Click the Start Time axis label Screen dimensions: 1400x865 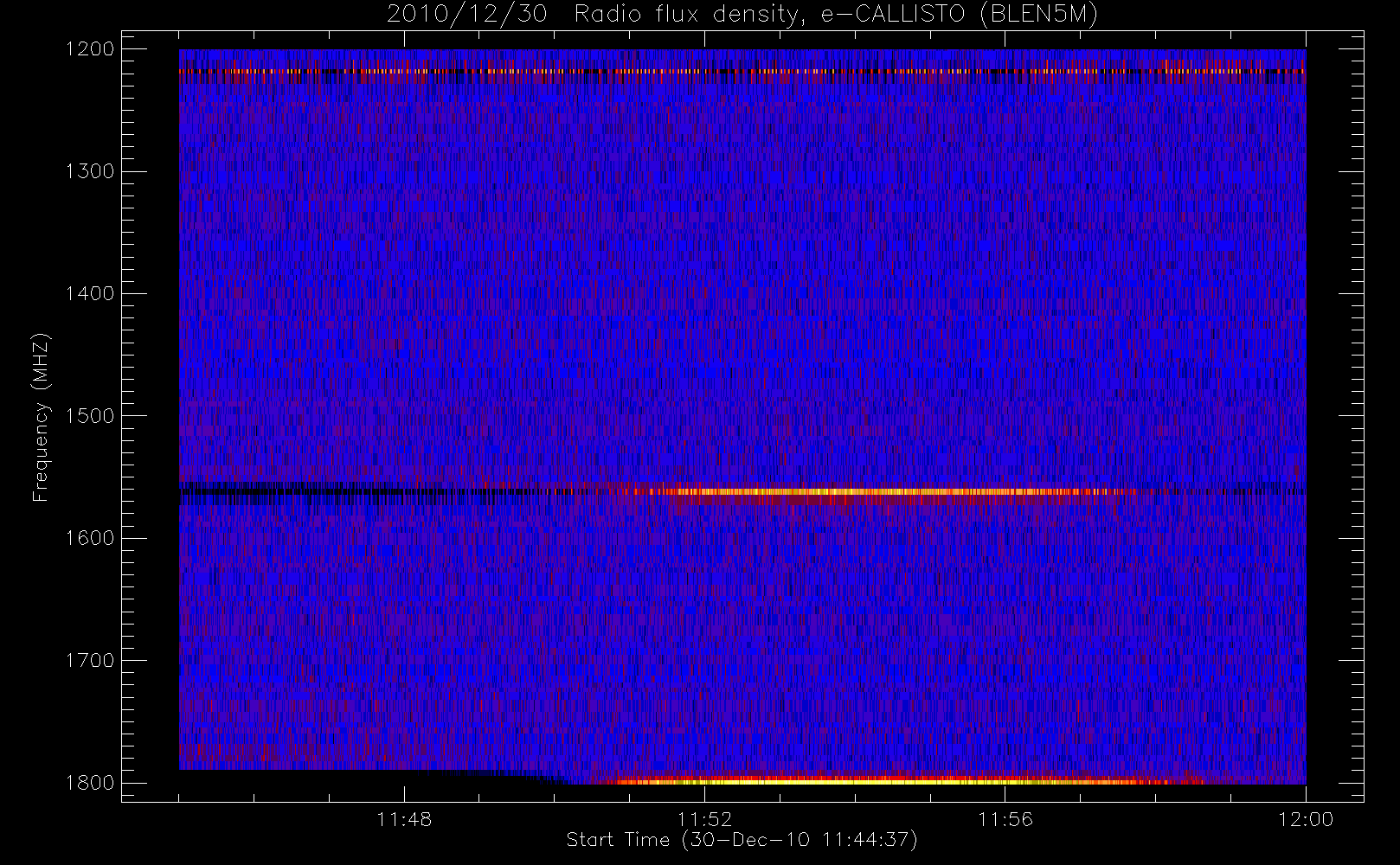click(742, 840)
